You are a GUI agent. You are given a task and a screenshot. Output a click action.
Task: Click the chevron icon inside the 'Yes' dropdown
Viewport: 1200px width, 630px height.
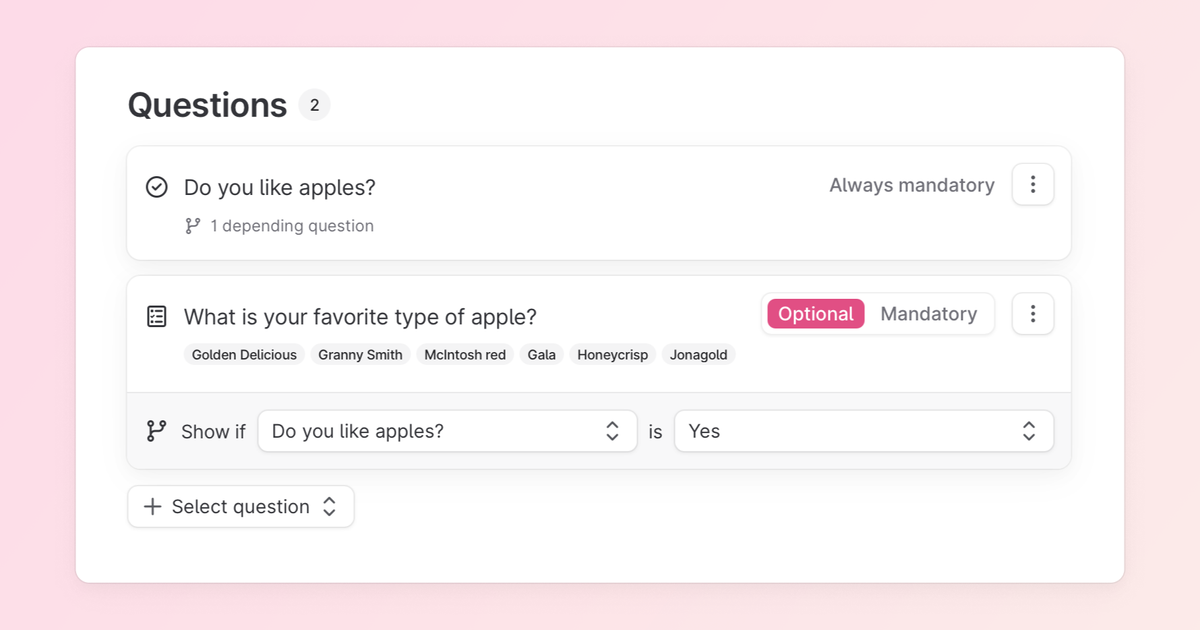[1028, 431]
